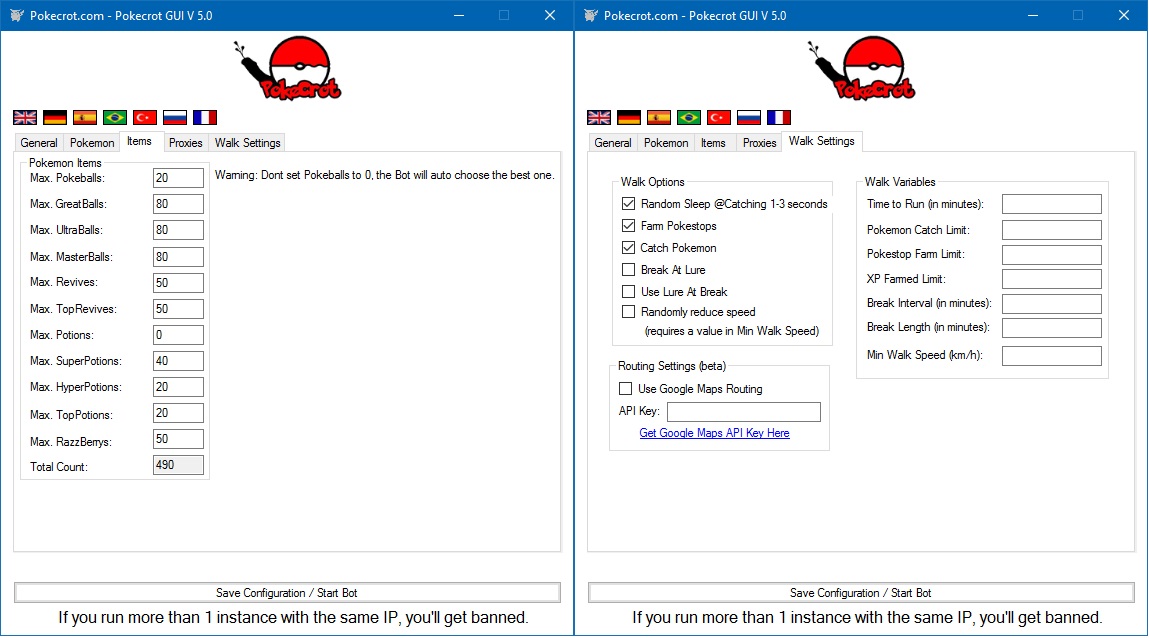
Task: Close the right Pokecrot window
Action: tap(1124, 15)
